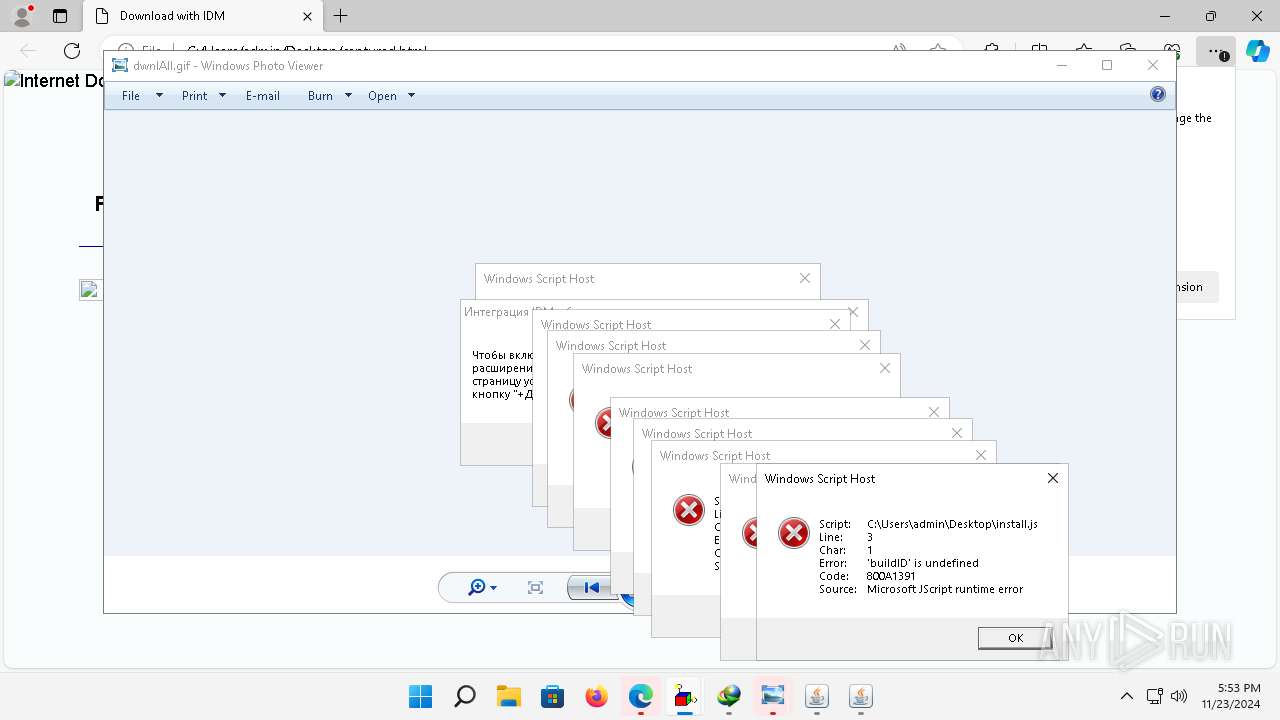Expand the File menu dropdown arrow
1280x720 pixels.
click(158, 96)
